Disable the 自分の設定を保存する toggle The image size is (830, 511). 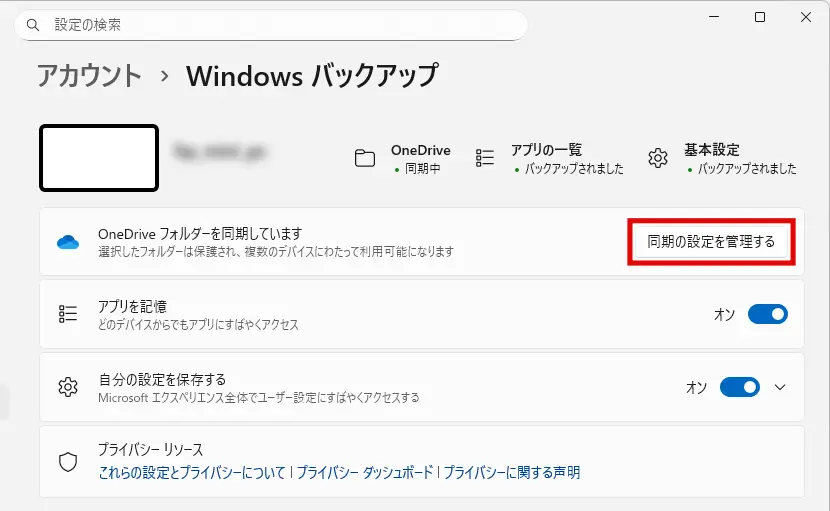(739, 387)
